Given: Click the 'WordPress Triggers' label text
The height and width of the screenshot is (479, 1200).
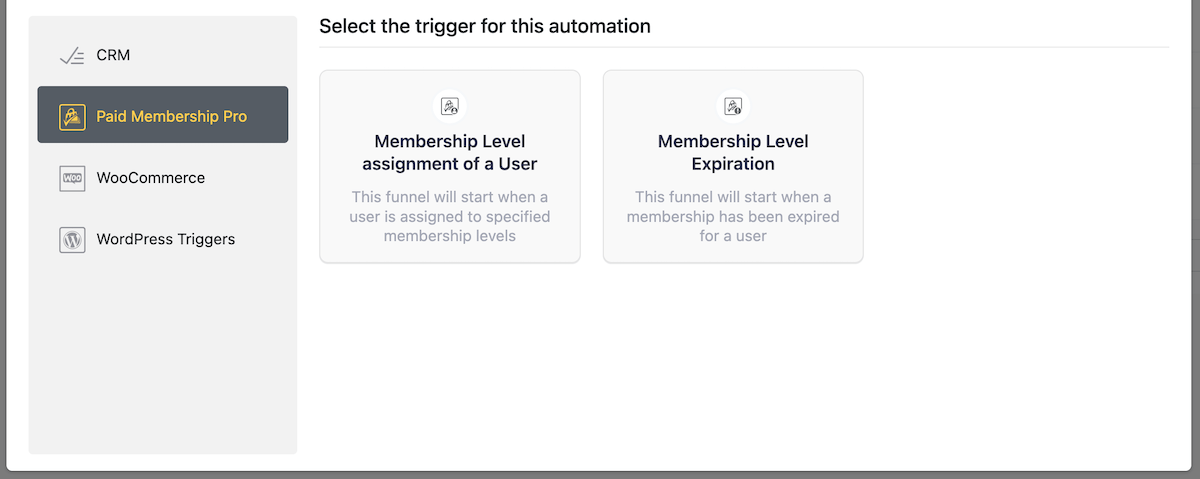Looking at the screenshot, I should 166,240.
